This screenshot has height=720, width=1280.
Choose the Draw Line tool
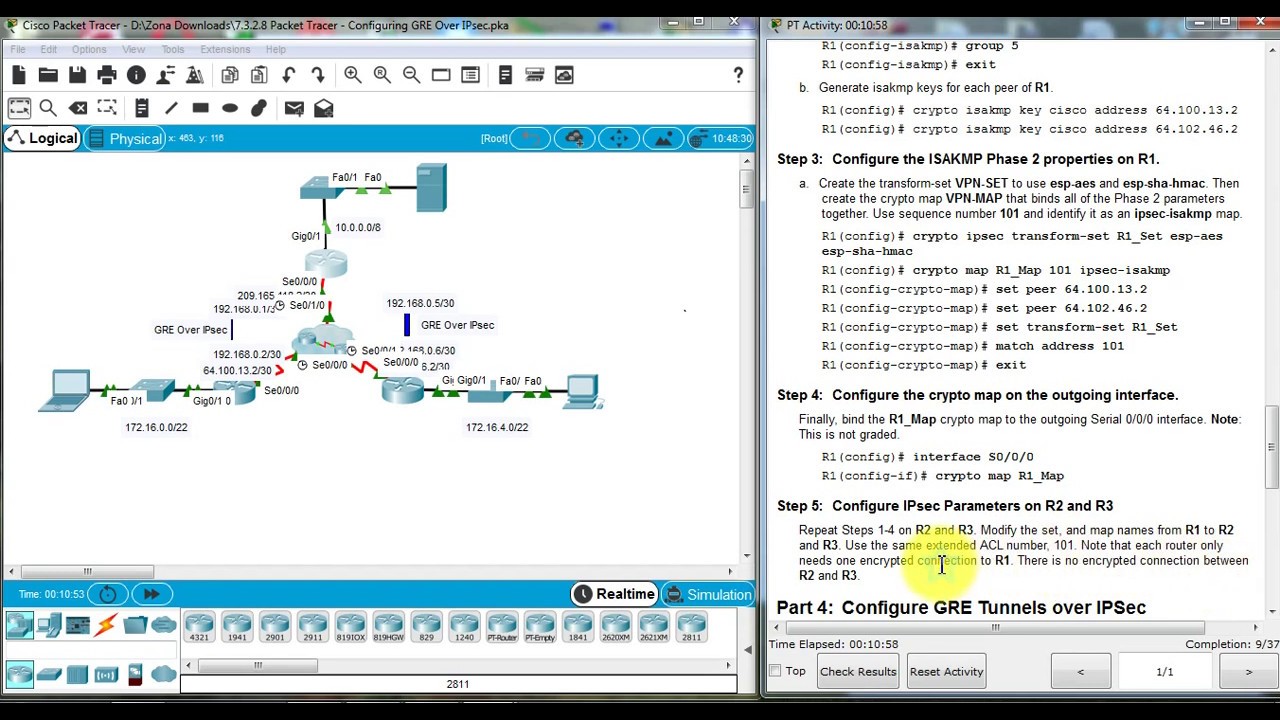point(171,108)
